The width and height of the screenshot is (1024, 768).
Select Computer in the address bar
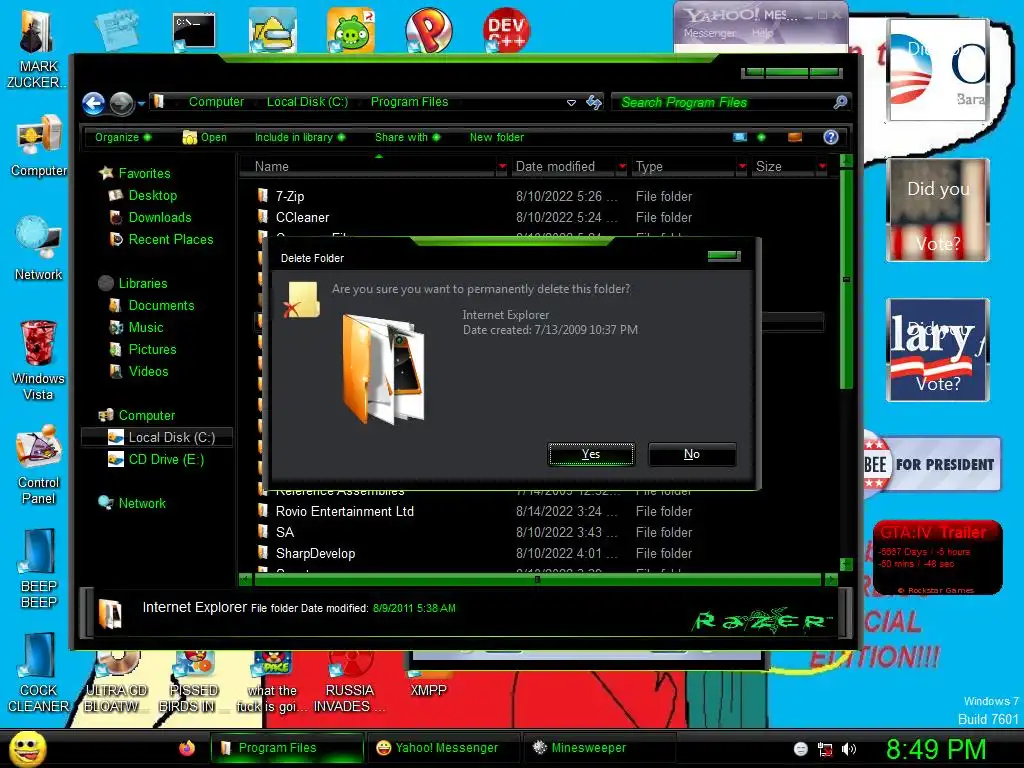tap(216, 102)
